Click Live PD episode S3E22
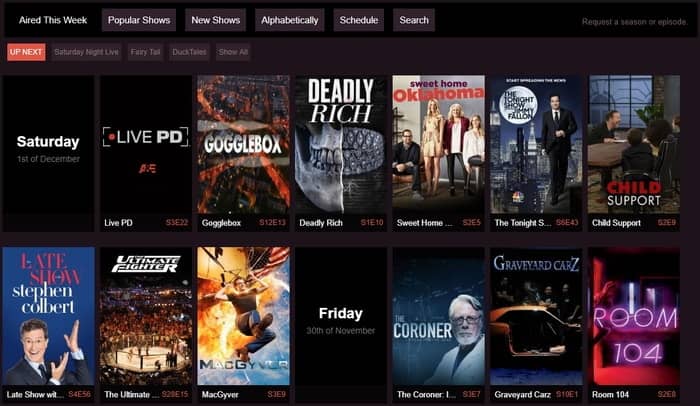 click(177, 222)
